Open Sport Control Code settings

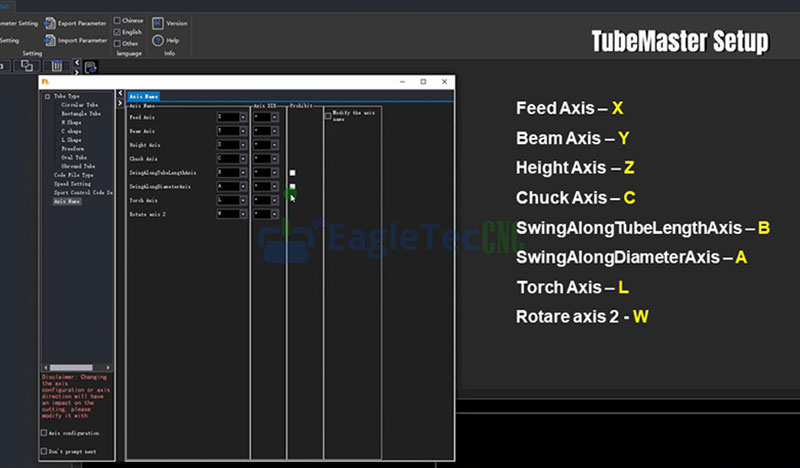pyautogui.click(x=83, y=192)
